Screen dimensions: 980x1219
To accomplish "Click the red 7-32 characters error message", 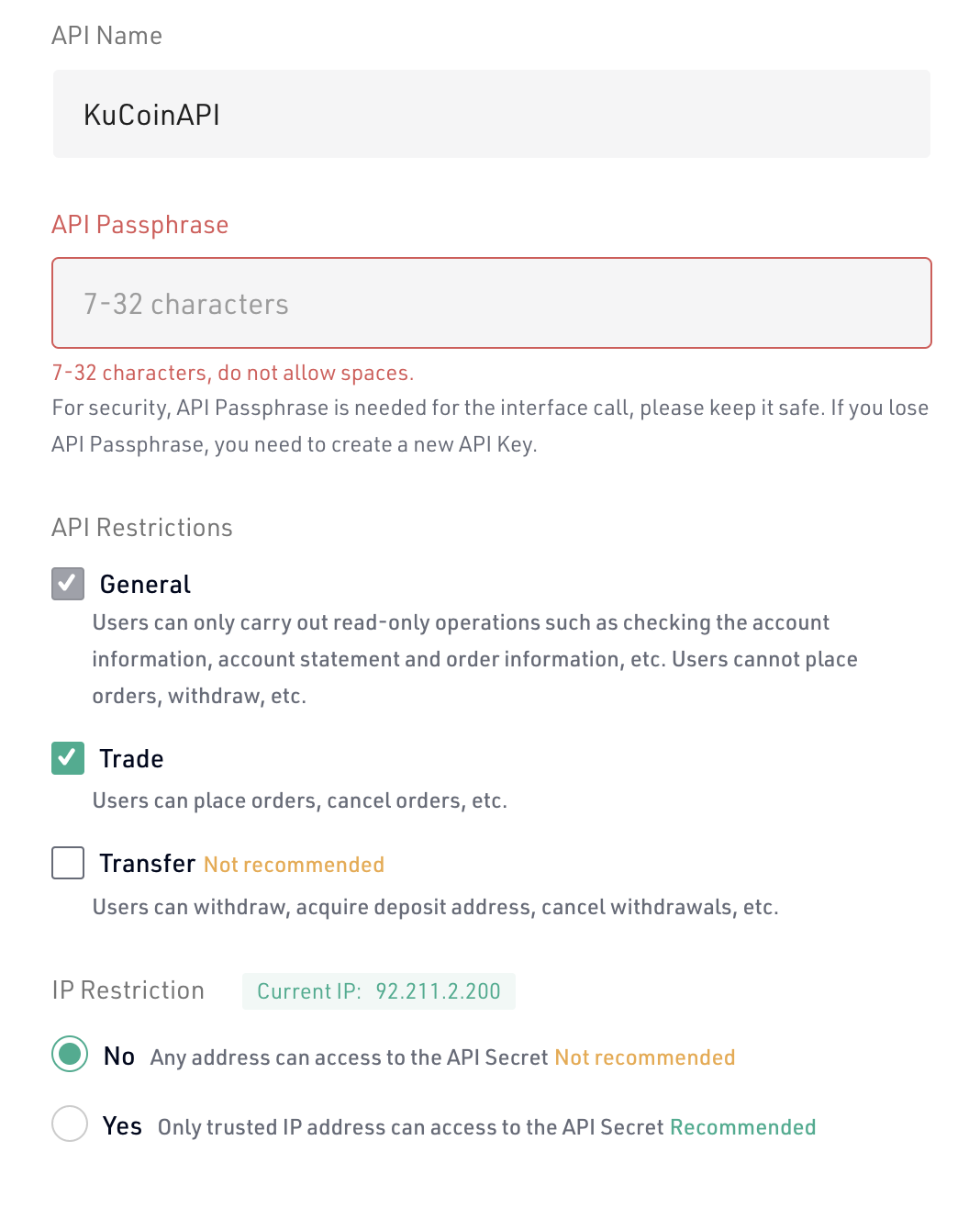I will [x=233, y=373].
